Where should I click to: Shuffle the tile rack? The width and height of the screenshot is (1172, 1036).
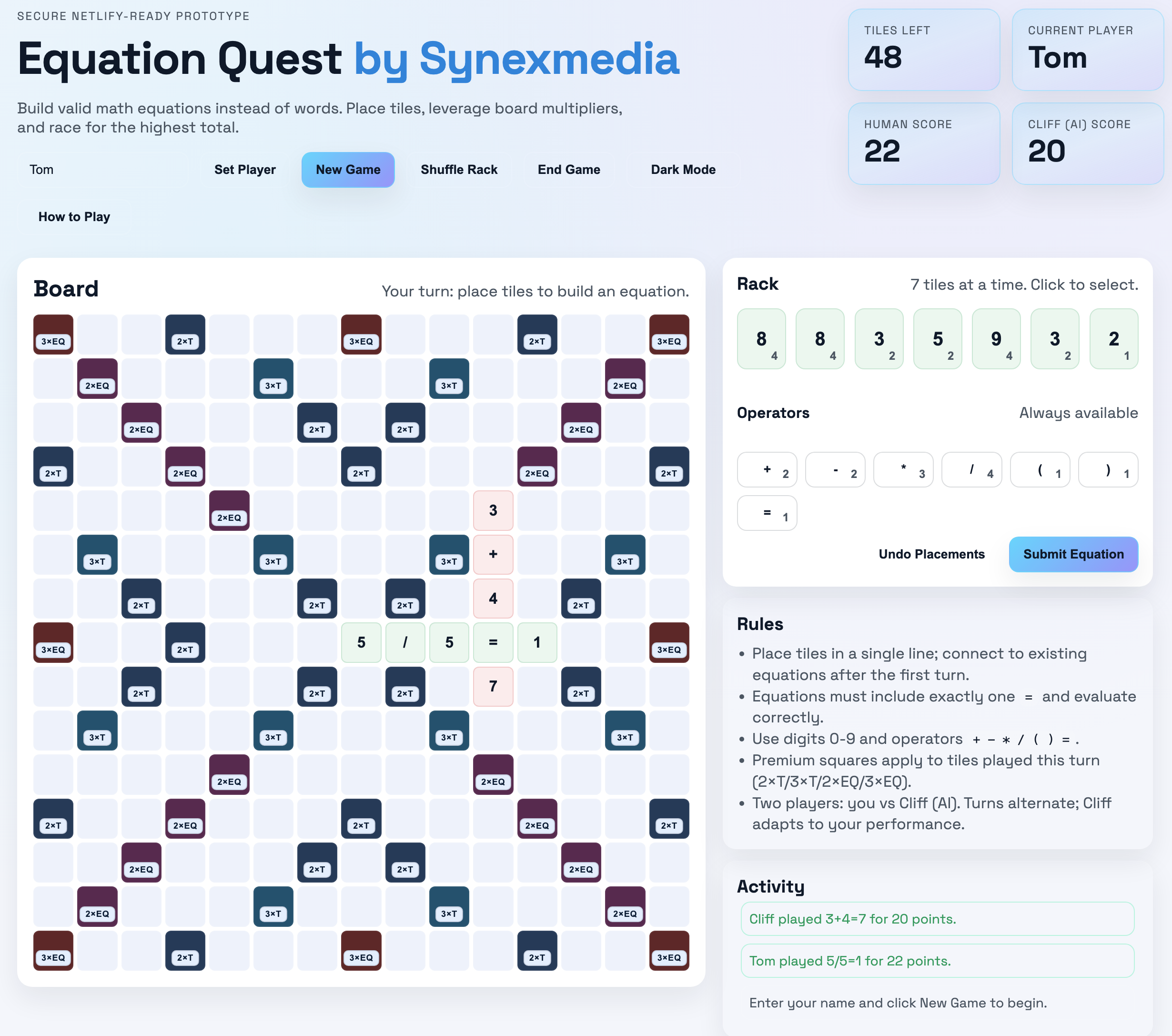click(x=459, y=169)
